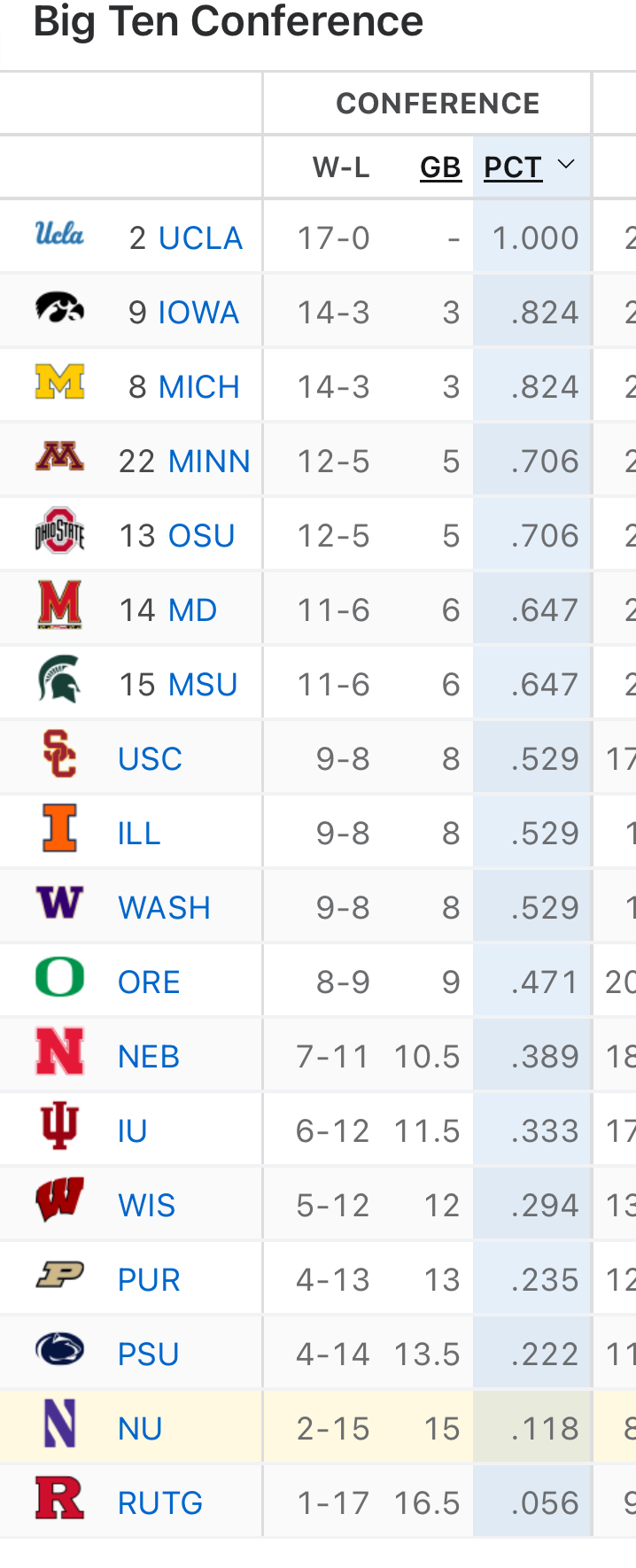636x1568 pixels.
Task: Click the Wisconsin W logo
Action: pos(59,1201)
